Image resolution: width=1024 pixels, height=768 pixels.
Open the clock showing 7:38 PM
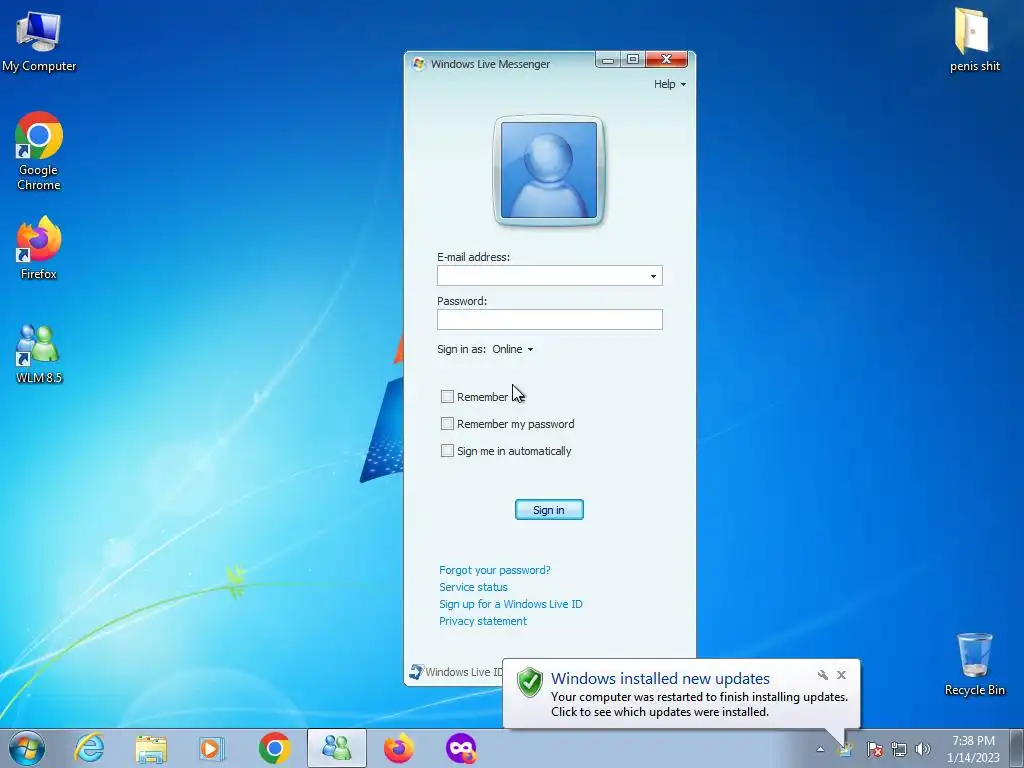pyautogui.click(x=973, y=749)
